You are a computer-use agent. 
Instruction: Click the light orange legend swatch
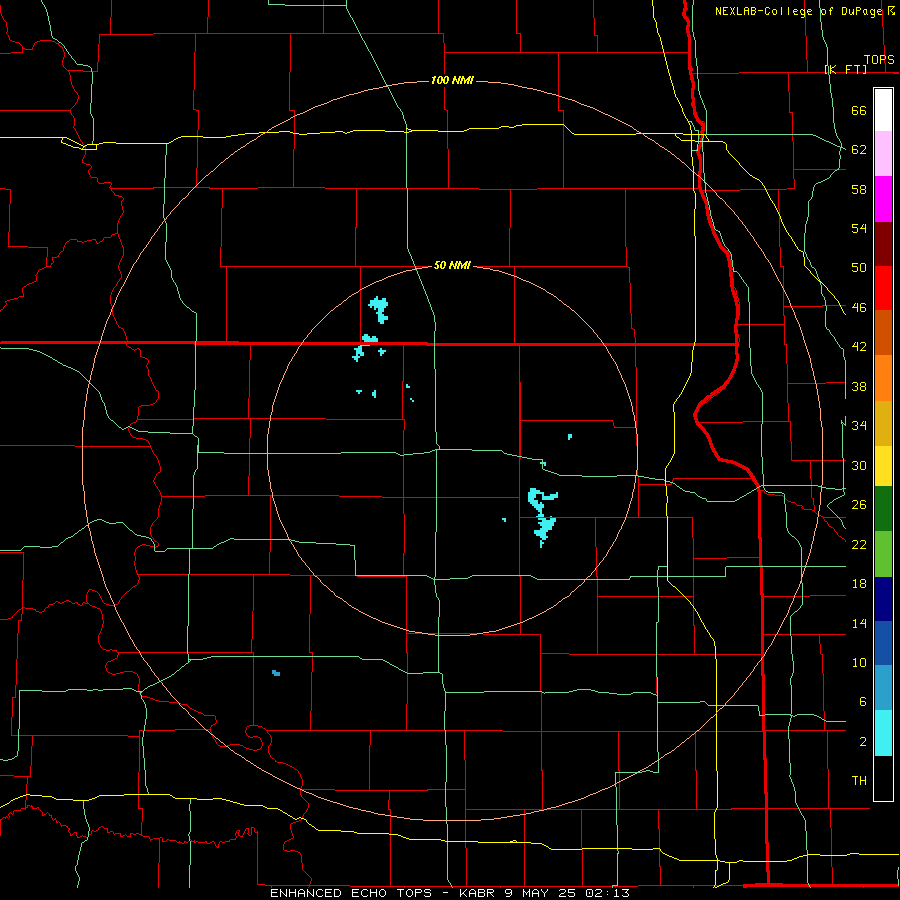[883, 378]
